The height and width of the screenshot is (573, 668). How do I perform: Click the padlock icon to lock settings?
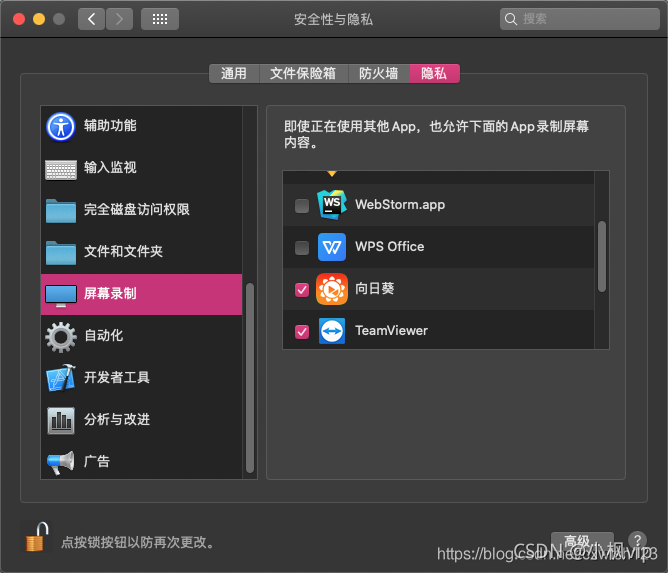pos(36,537)
